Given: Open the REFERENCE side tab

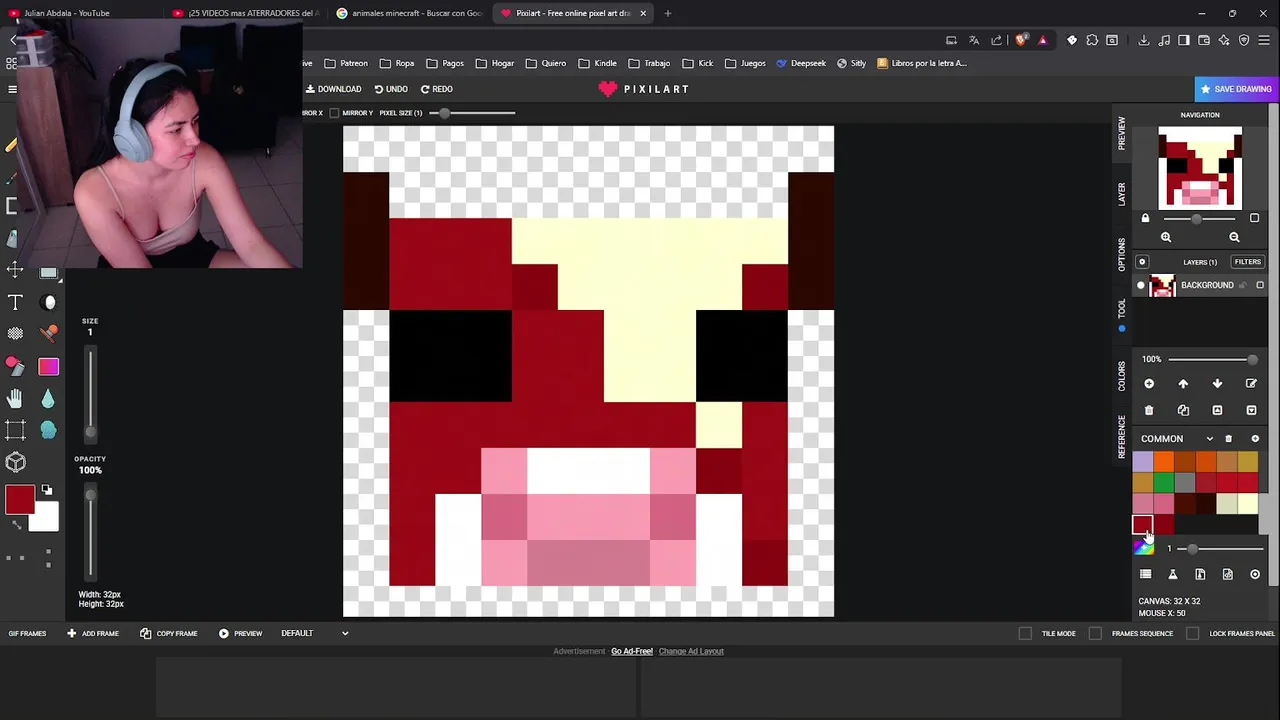Looking at the screenshot, I should tap(1121, 436).
